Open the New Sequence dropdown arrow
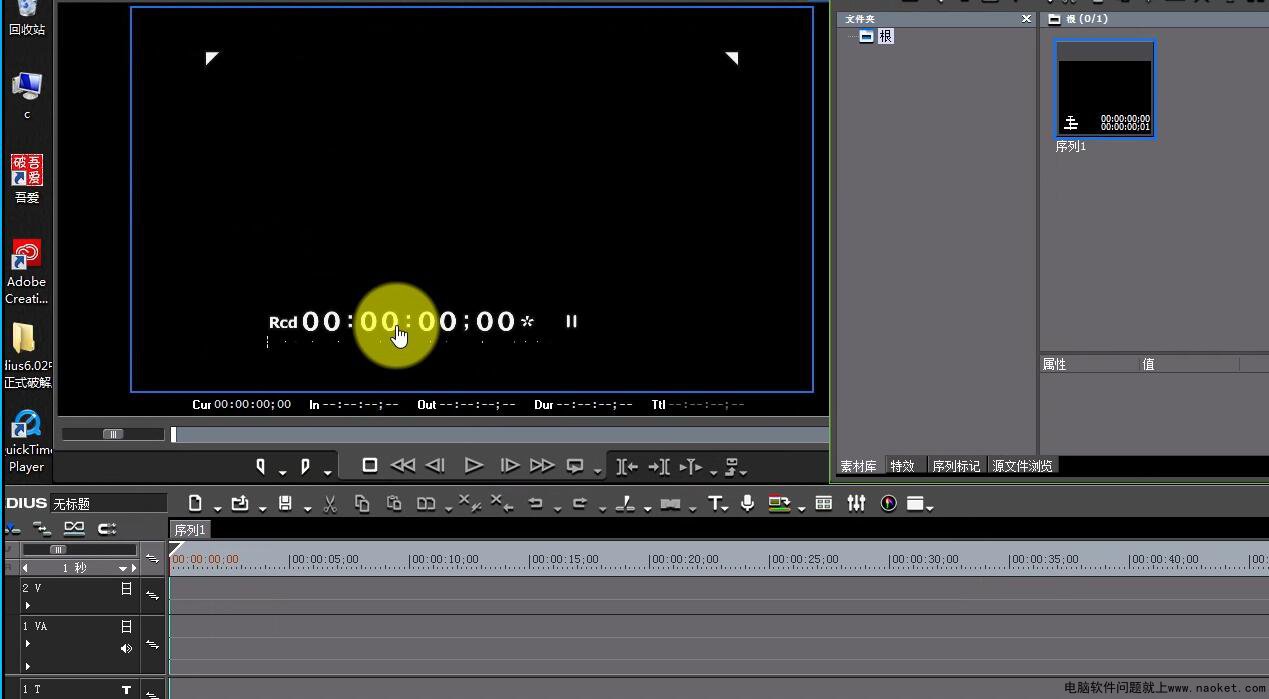Screen dimensions: 1269x699 point(217,509)
